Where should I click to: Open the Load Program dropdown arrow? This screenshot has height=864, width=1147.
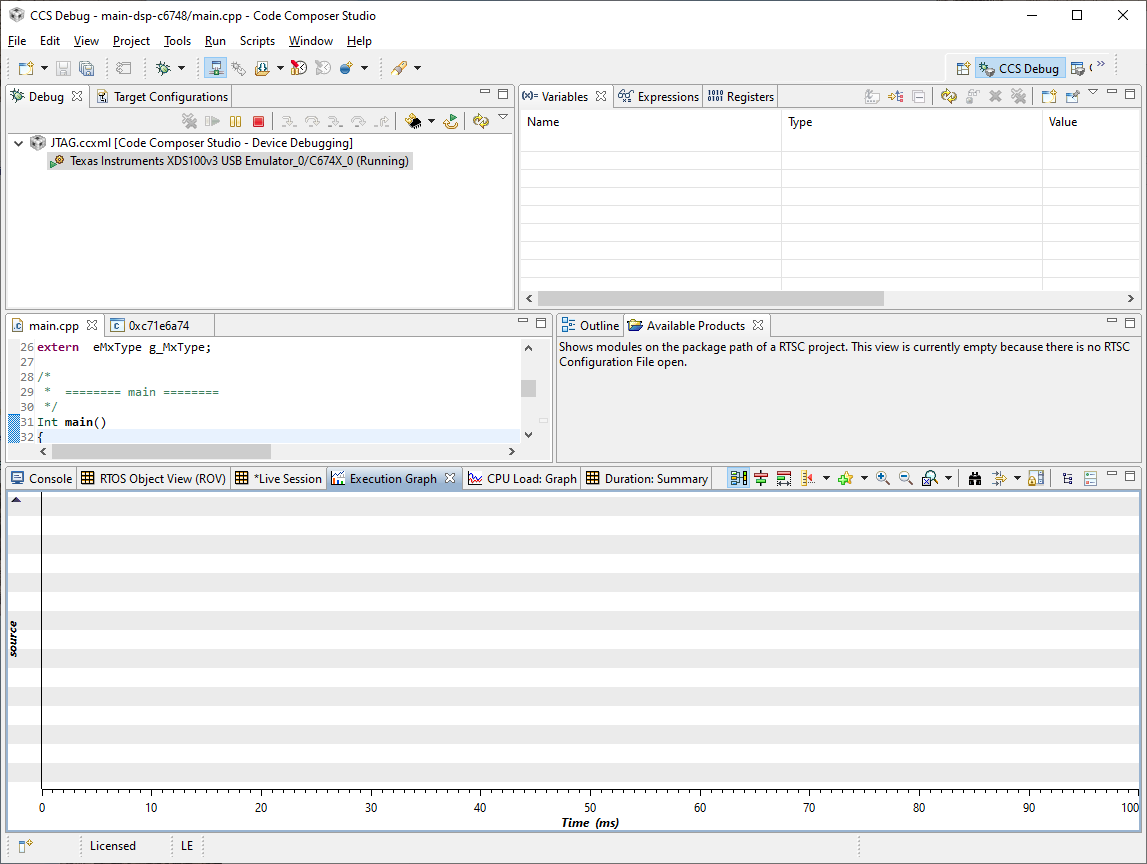[280, 68]
